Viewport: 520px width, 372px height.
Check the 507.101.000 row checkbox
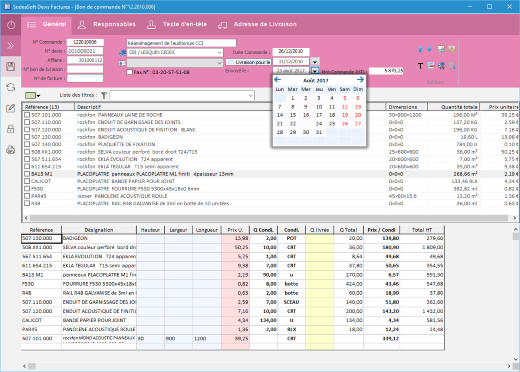pyautogui.click(x=27, y=115)
